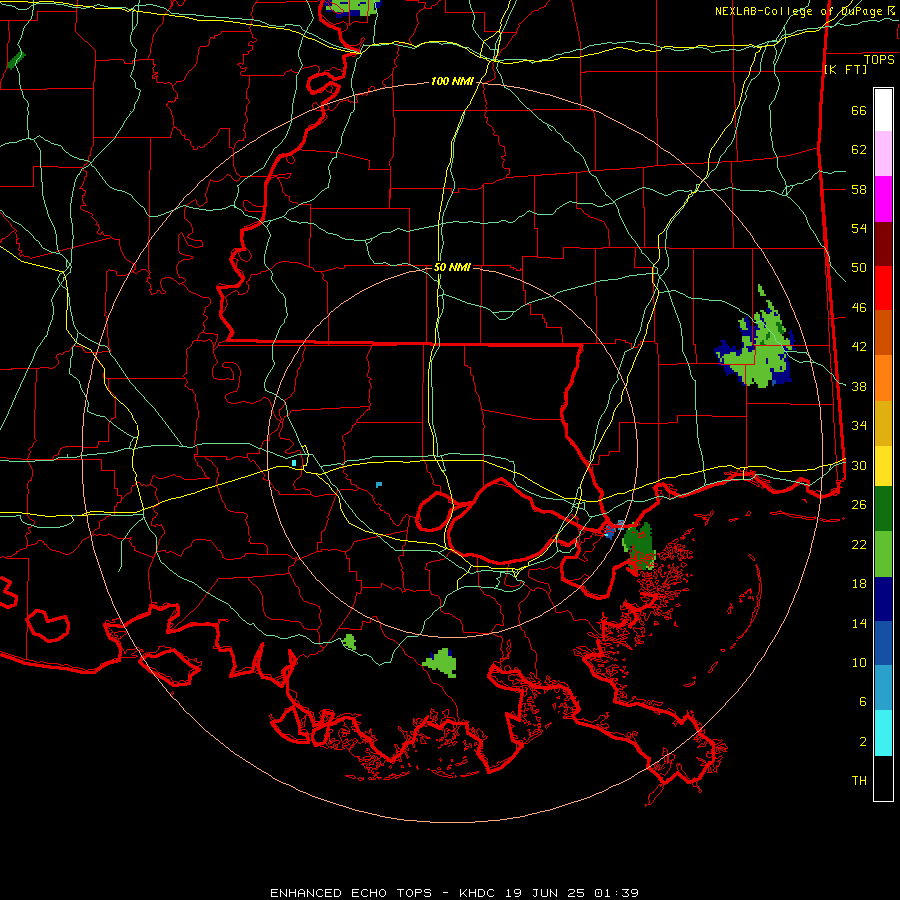Click the "TH" legend label
The height and width of the screenshot is (900, 900).
[859, 780]
